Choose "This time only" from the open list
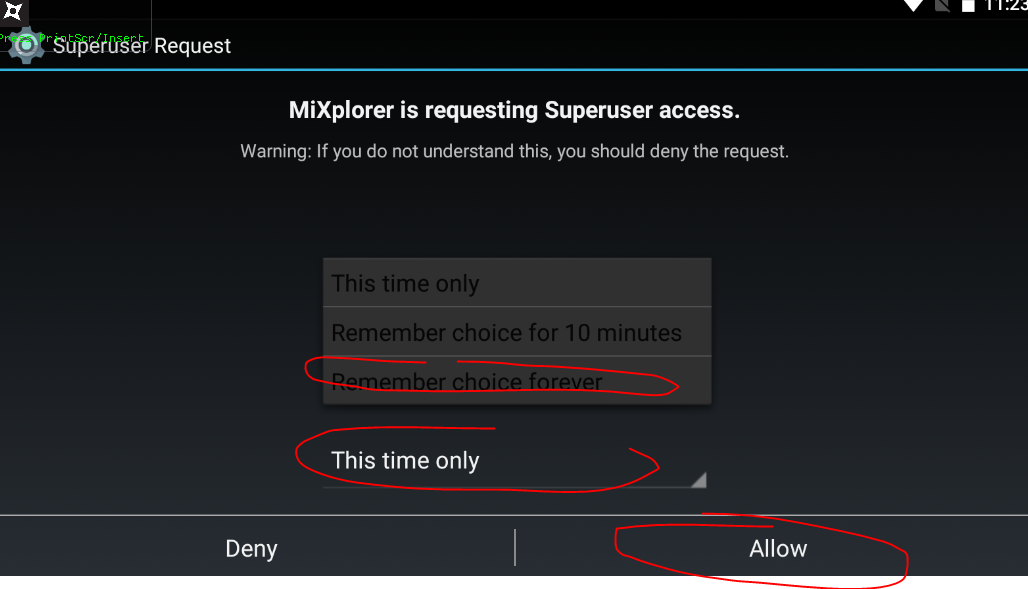 click(x=517, y=283)
